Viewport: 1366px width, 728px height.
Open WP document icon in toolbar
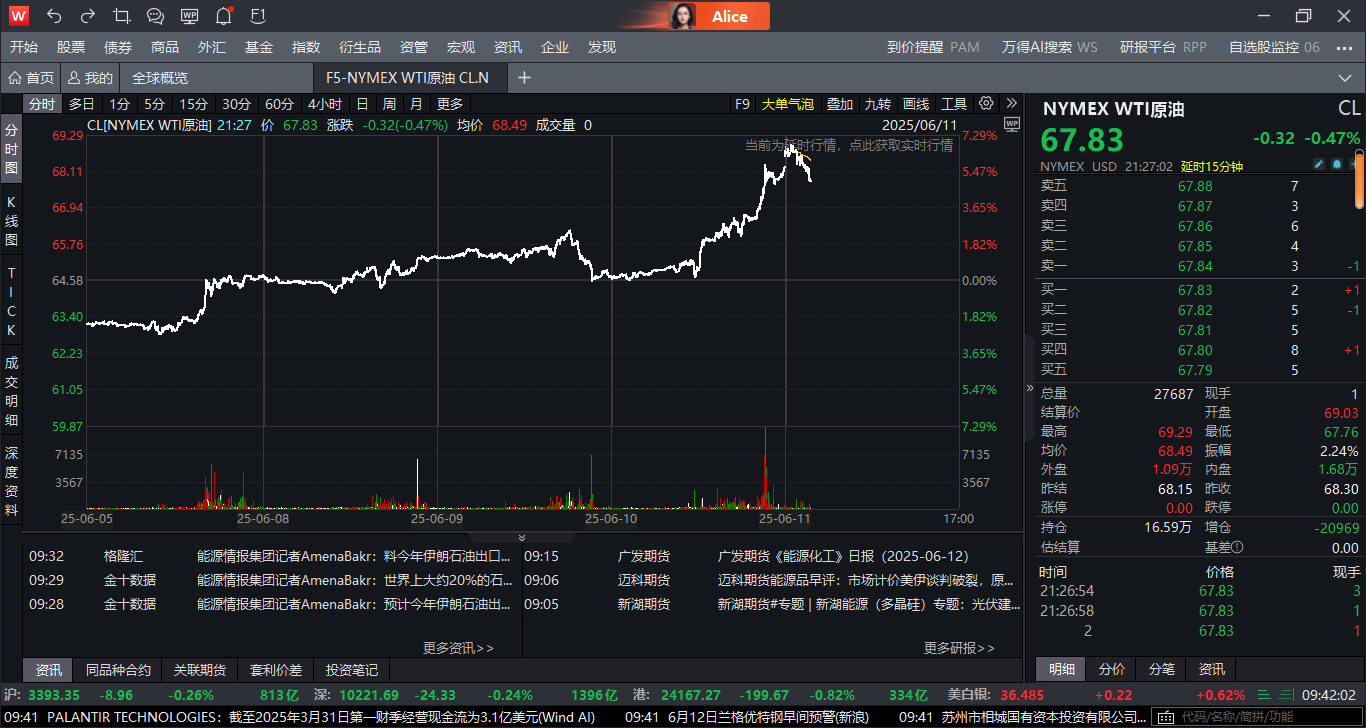pyautogui.click(x=189, y=16)
